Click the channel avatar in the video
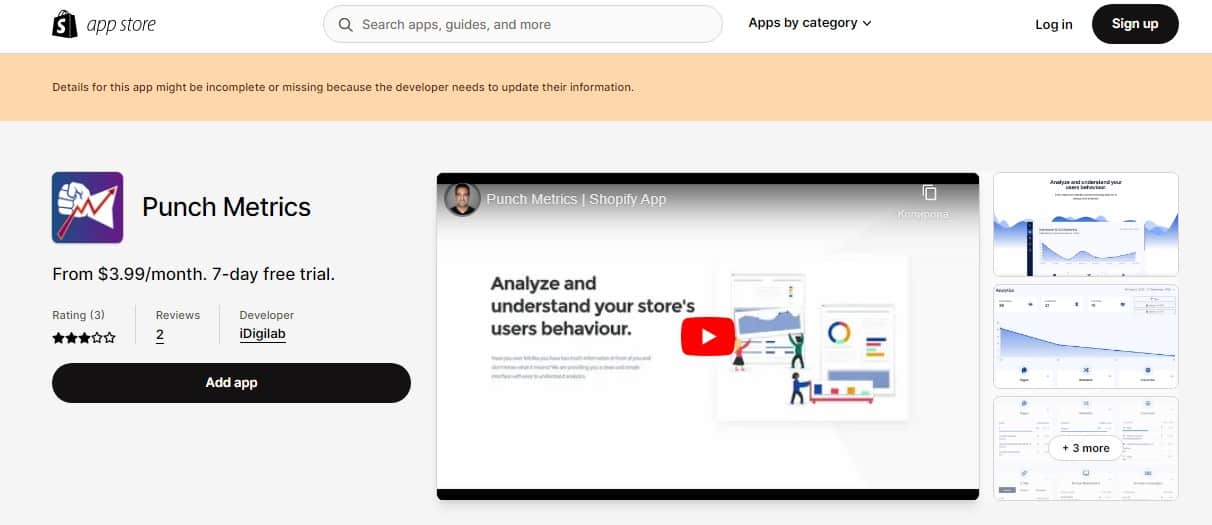 pos(462,198)
